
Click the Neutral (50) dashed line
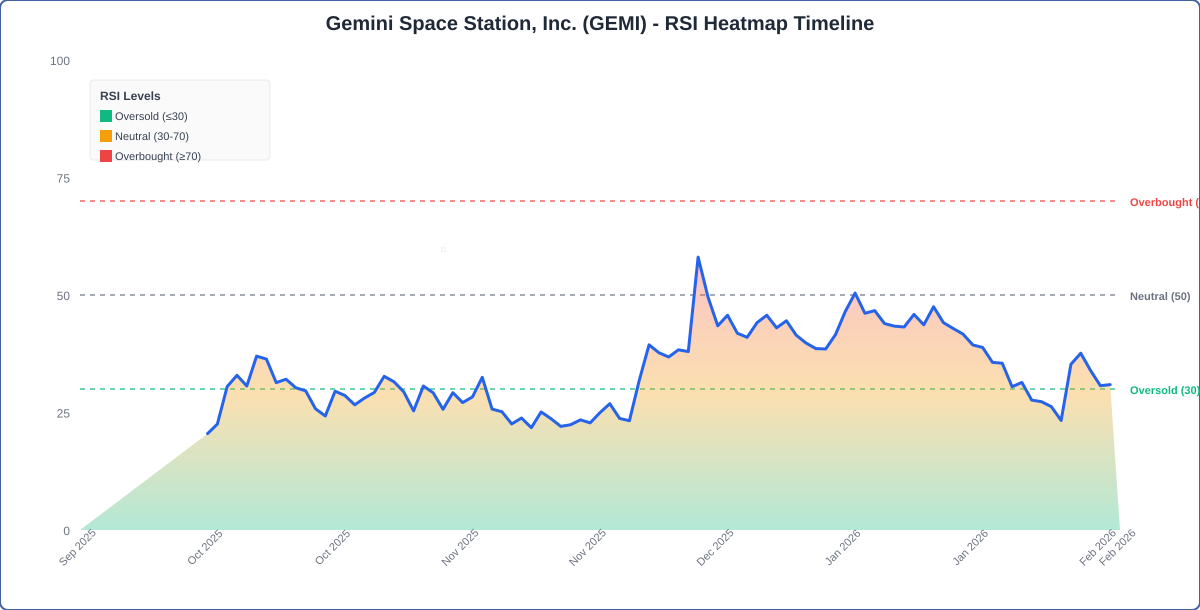coord(600,295)
